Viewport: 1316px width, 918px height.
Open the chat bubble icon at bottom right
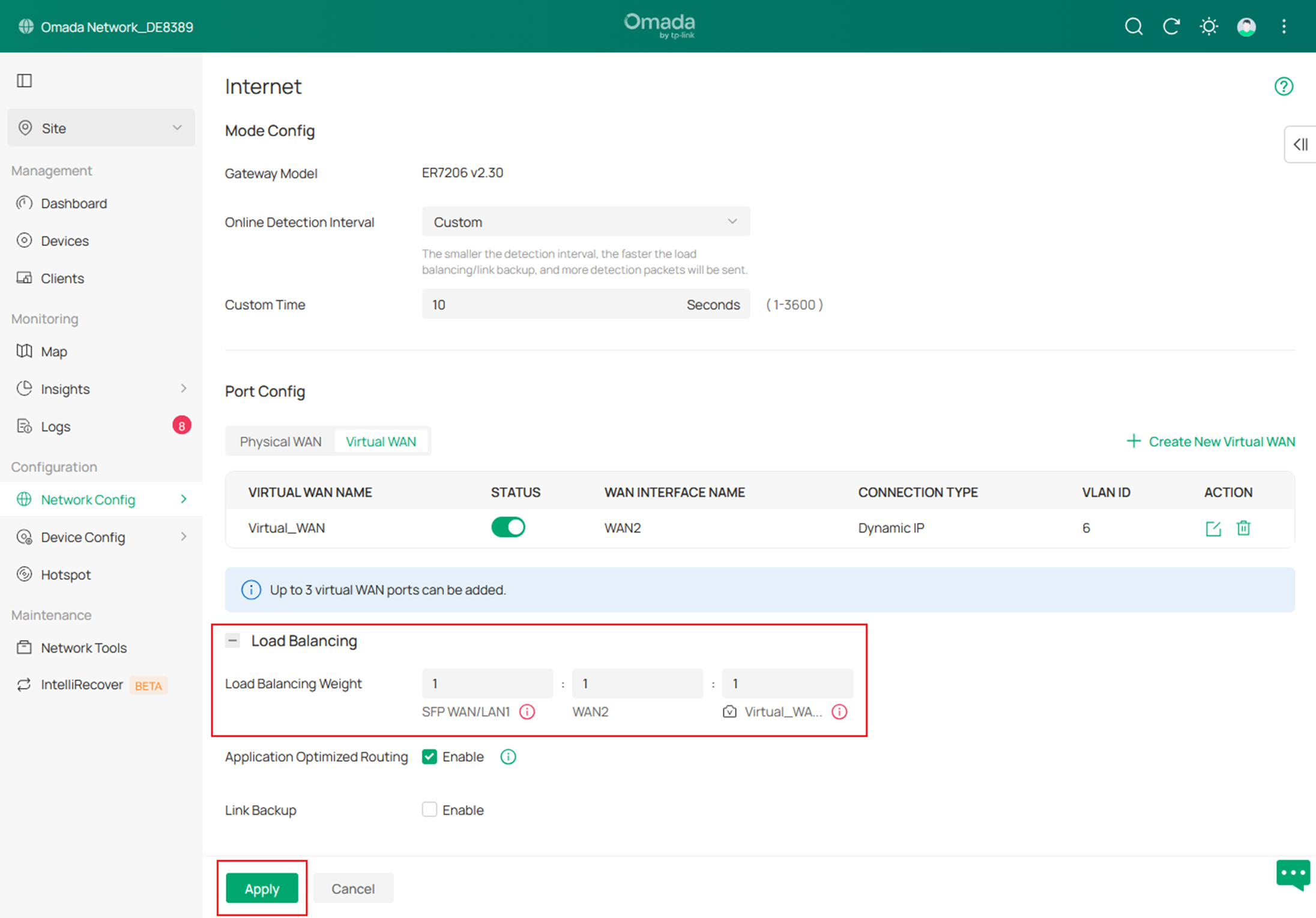pos(1293,875)
